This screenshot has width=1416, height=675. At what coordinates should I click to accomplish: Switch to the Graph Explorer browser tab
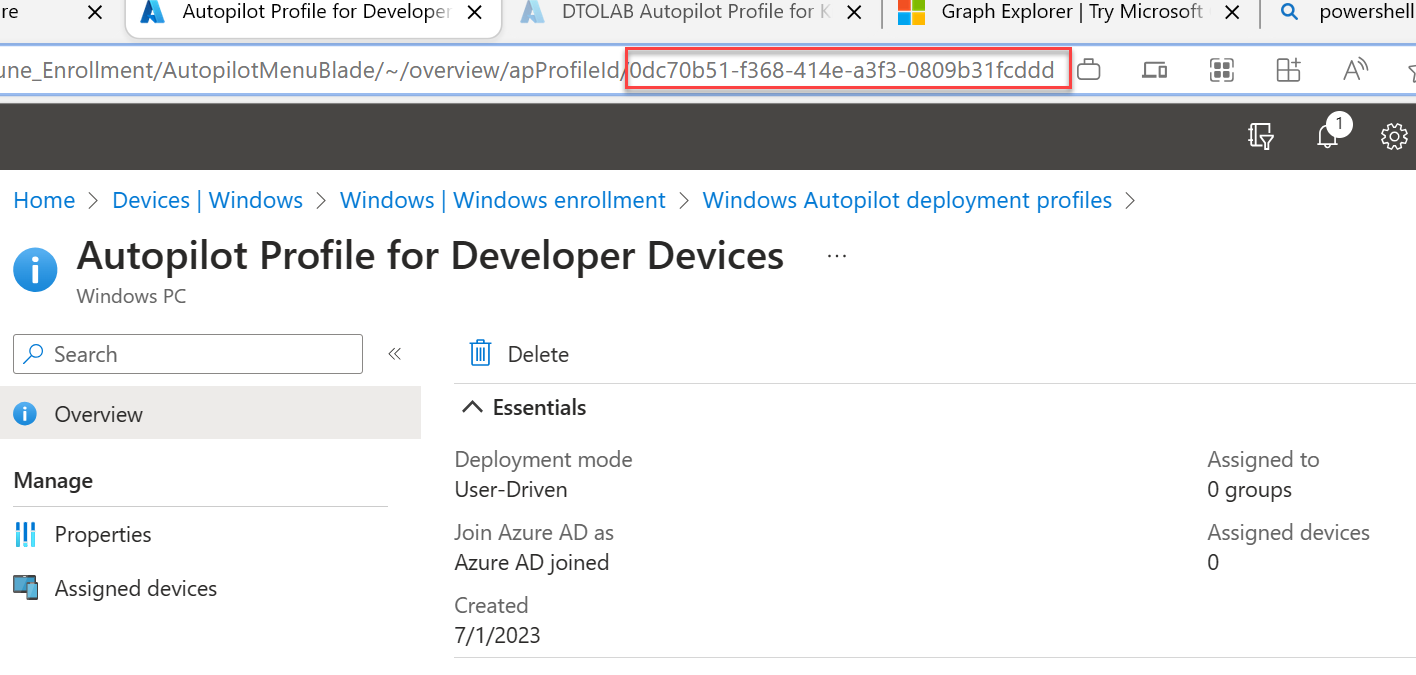pyautogui.click(x=1070, y=13)
